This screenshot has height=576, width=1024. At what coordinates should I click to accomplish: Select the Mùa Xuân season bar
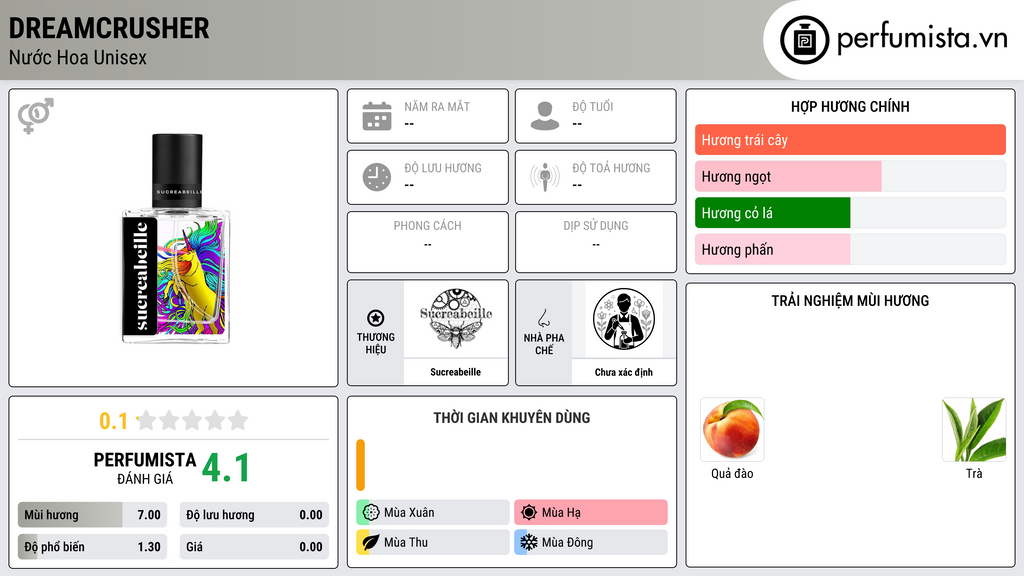(433, 513)
